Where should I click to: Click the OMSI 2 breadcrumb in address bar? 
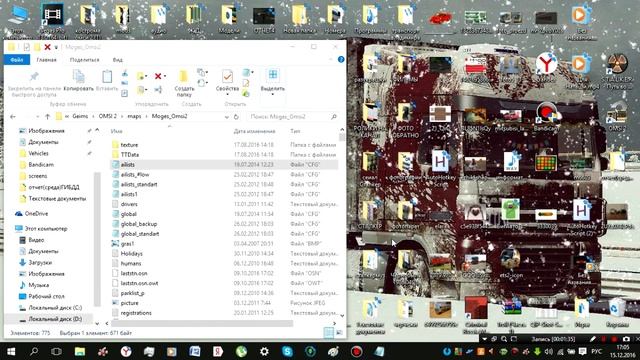[x=107, y=116]
